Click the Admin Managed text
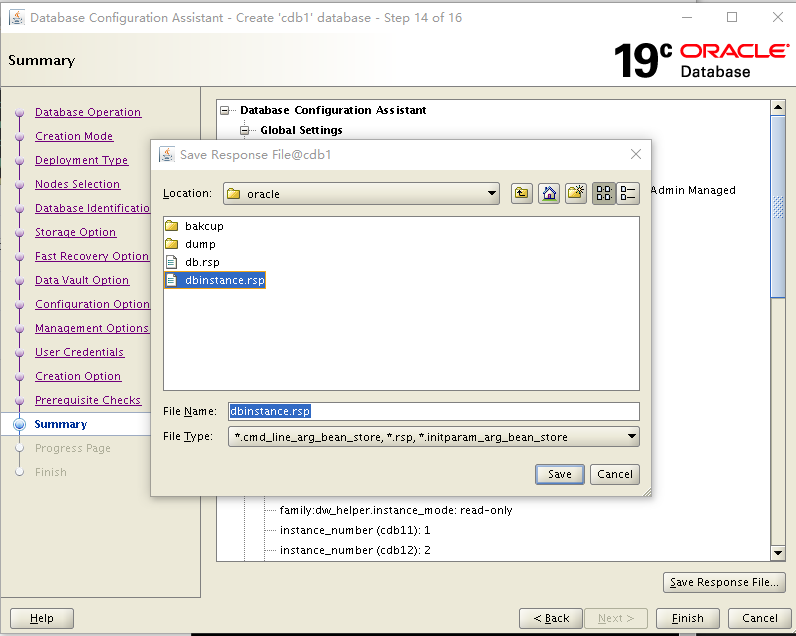 coord(693,190)
